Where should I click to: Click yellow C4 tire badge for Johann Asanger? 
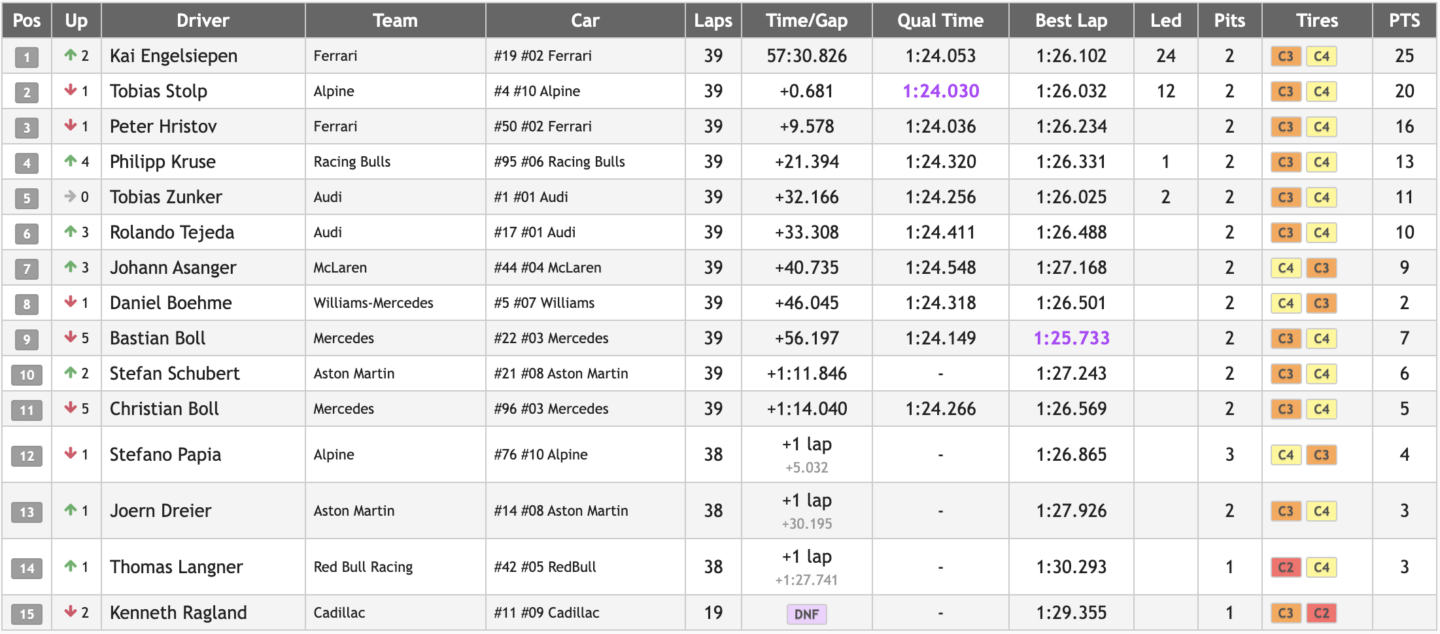coord(1286,268)
